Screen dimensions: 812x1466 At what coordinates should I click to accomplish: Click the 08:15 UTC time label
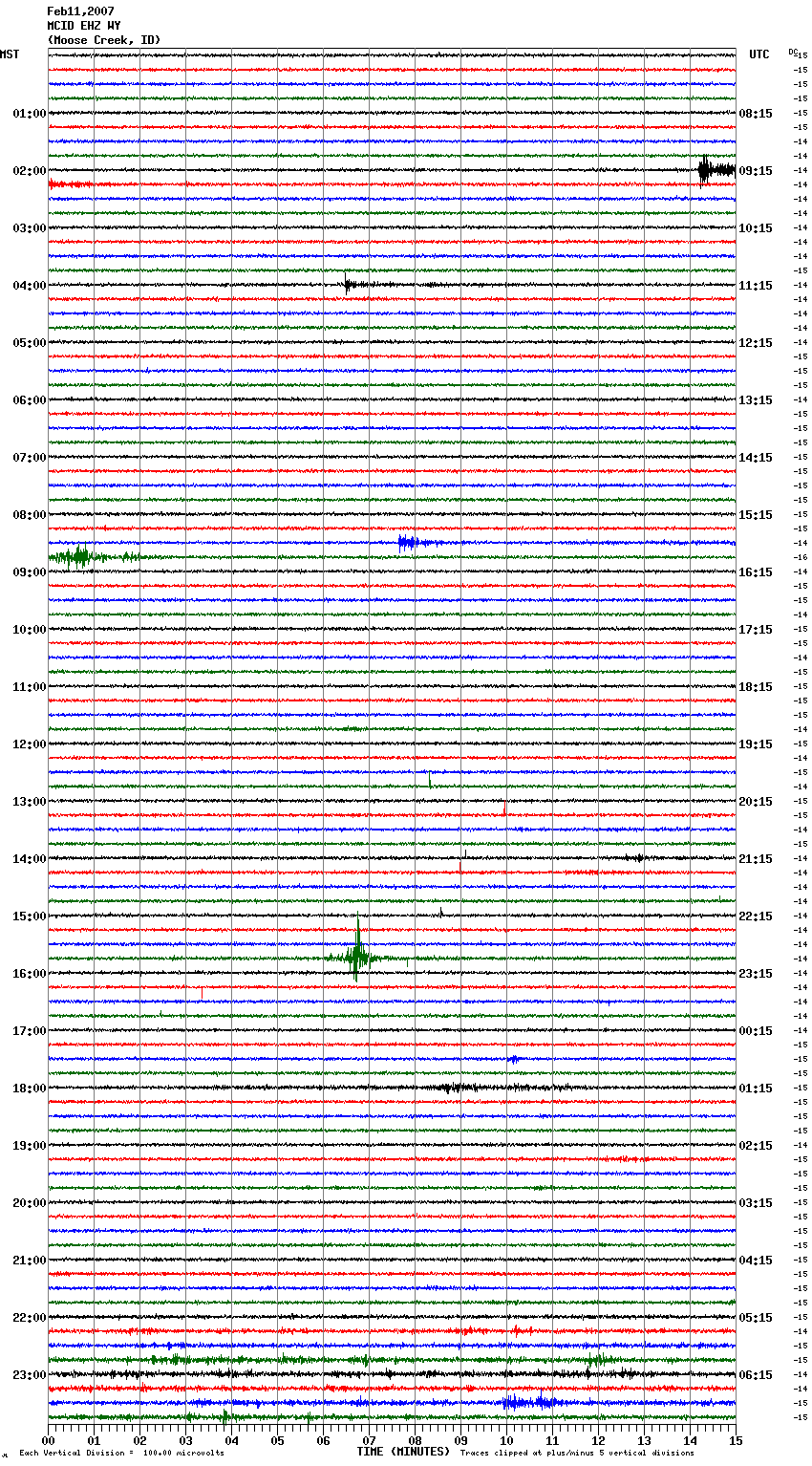pos(756,114)
